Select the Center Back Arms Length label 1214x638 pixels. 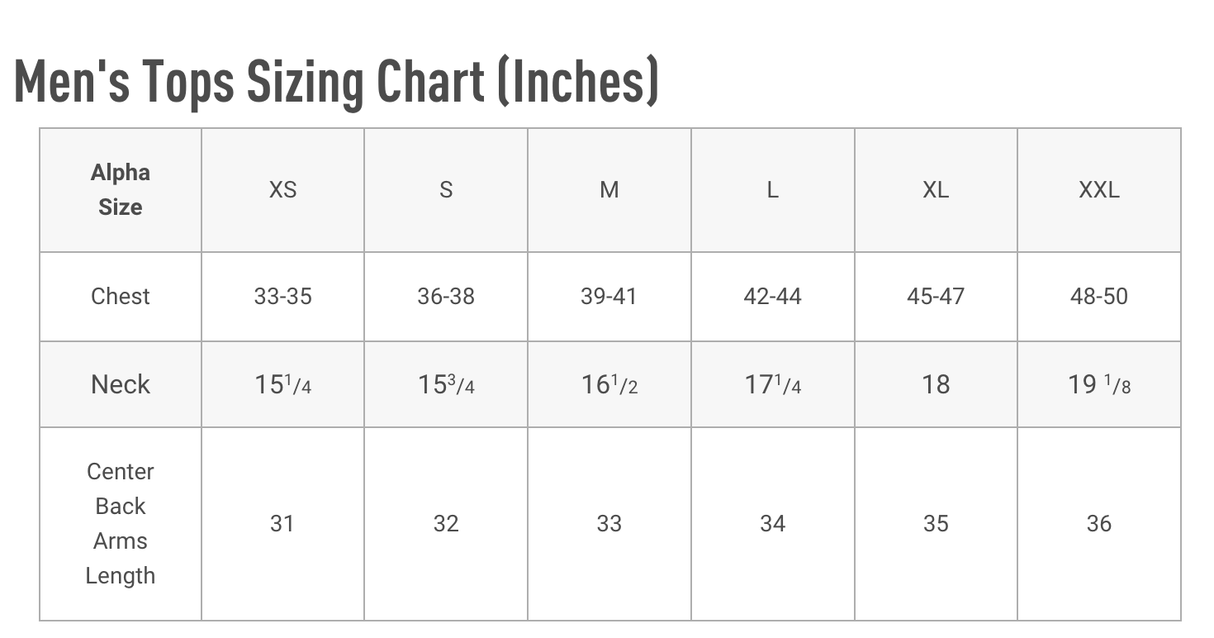point(120,523)
